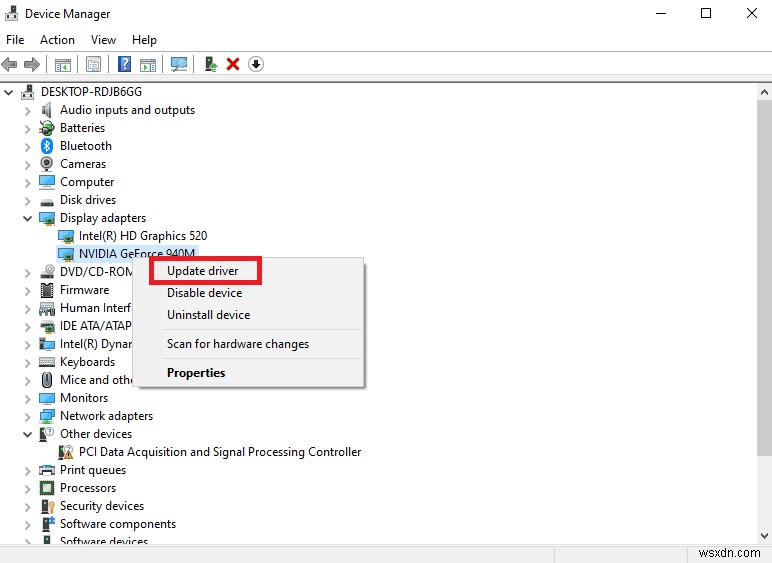772x563 pixels.
Task: Click the PCI controller warning icon
Action: pyautogui.click(x=66, y=452)
